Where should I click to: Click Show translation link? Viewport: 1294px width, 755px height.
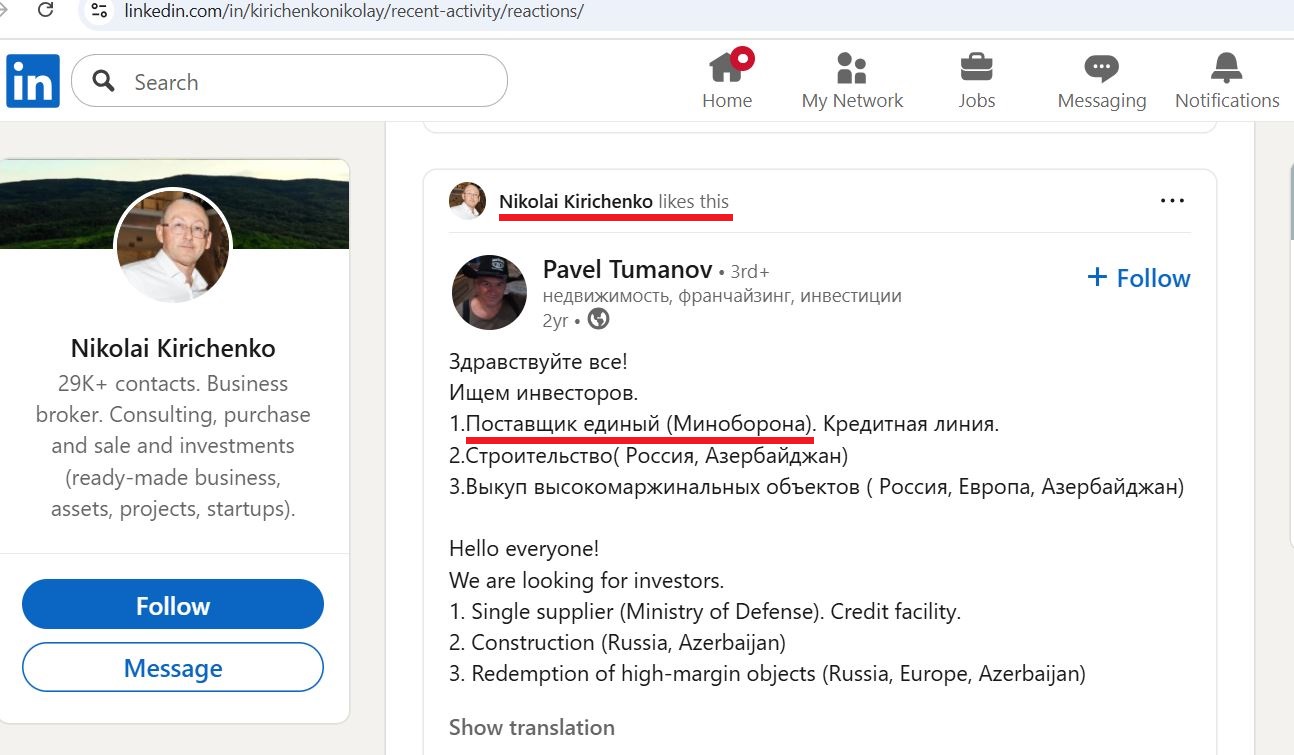[532, 727]
